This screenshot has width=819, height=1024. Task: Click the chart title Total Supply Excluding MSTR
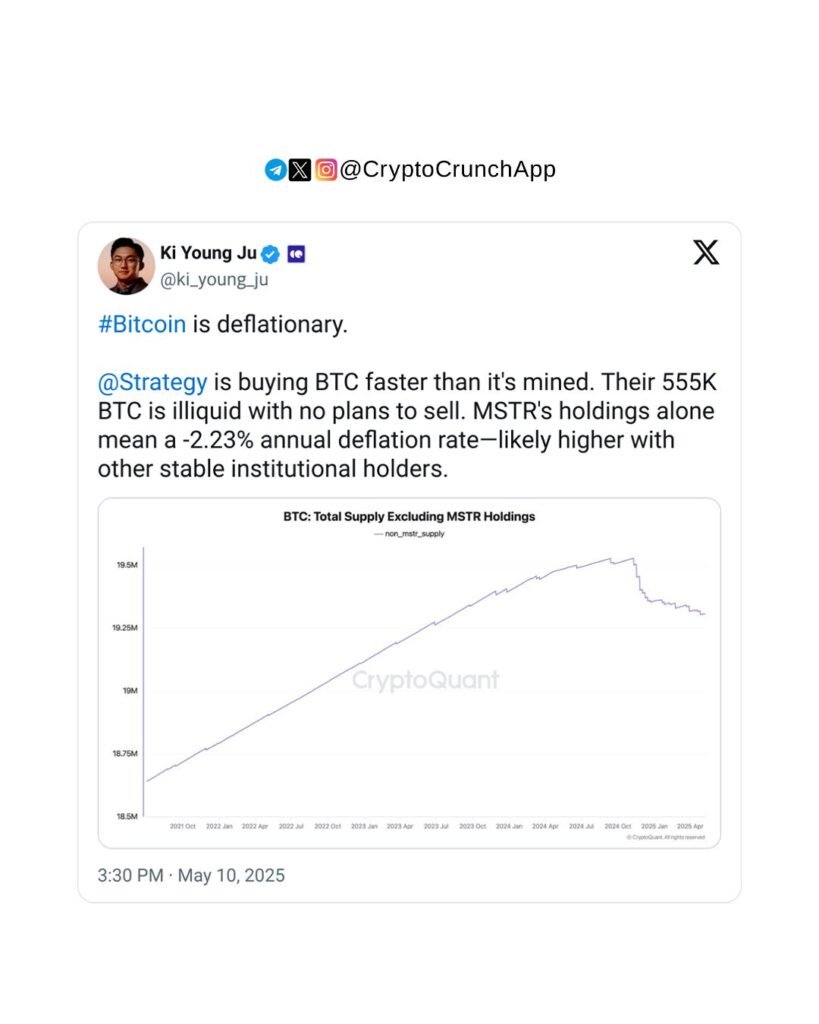coord(409,517)
